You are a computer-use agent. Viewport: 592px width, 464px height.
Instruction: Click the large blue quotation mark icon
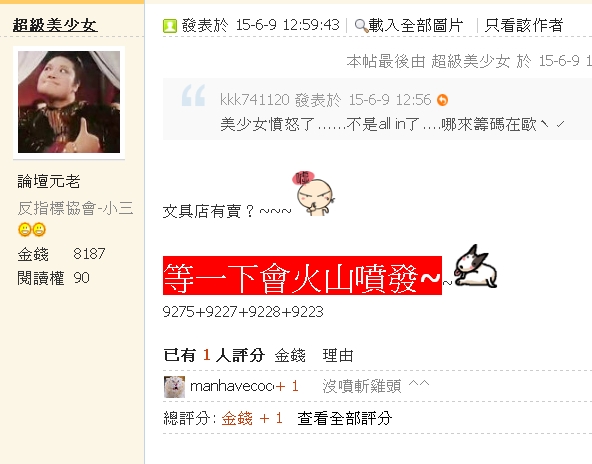point(193,95)
